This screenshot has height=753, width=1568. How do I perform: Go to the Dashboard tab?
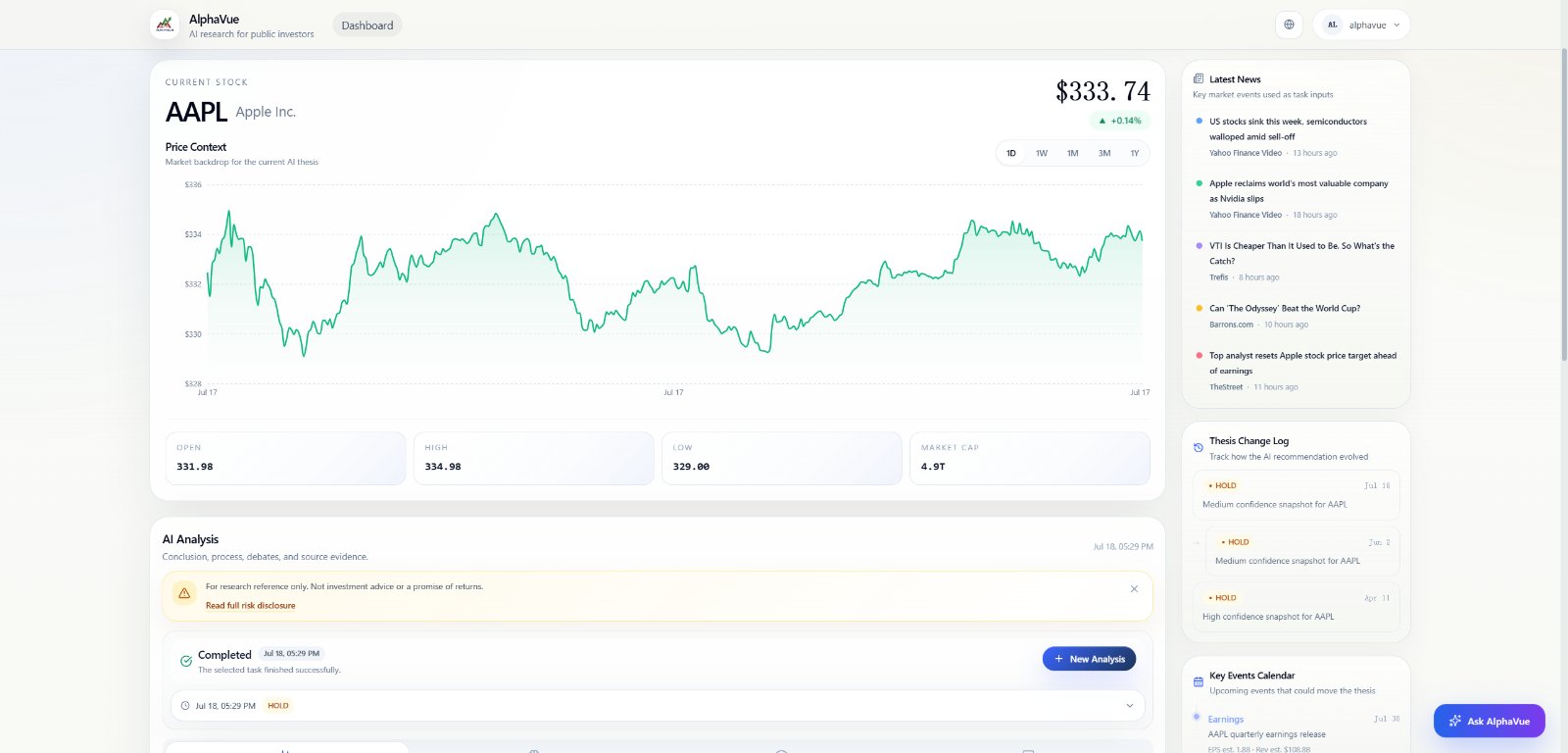(x=367, y=25)
